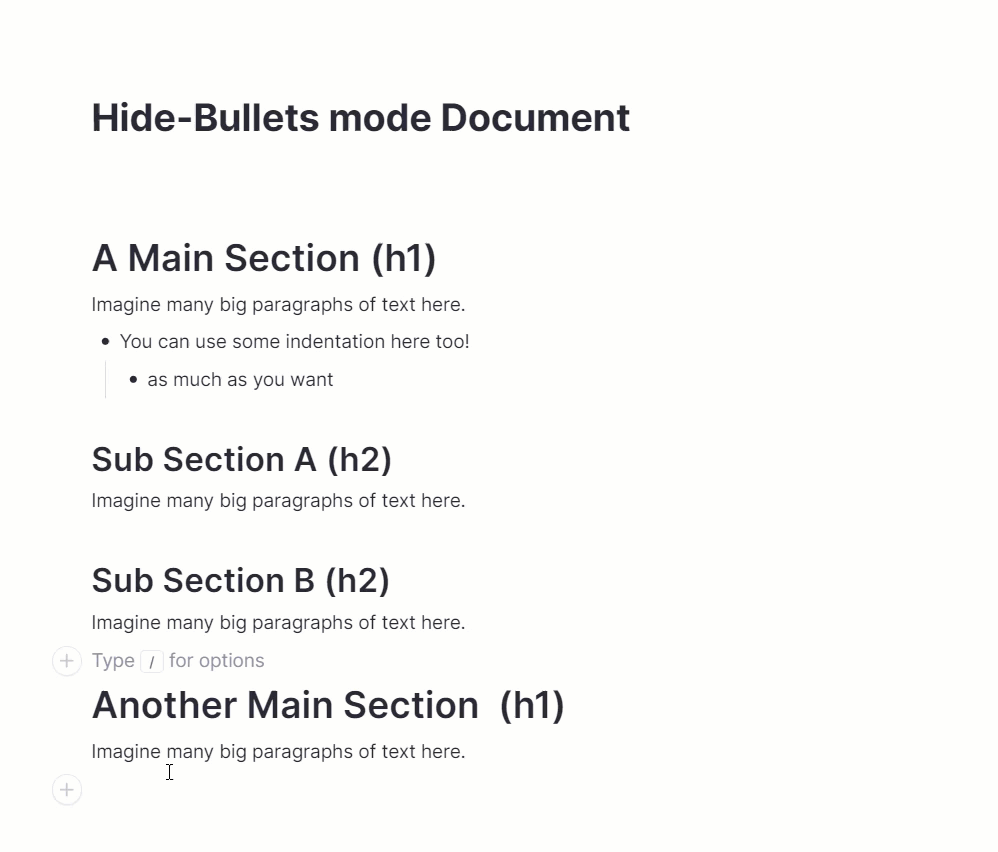This screenshot has height=852, width=998.
Task: Click the word 'Document' in the title
Action: (535, 118)
